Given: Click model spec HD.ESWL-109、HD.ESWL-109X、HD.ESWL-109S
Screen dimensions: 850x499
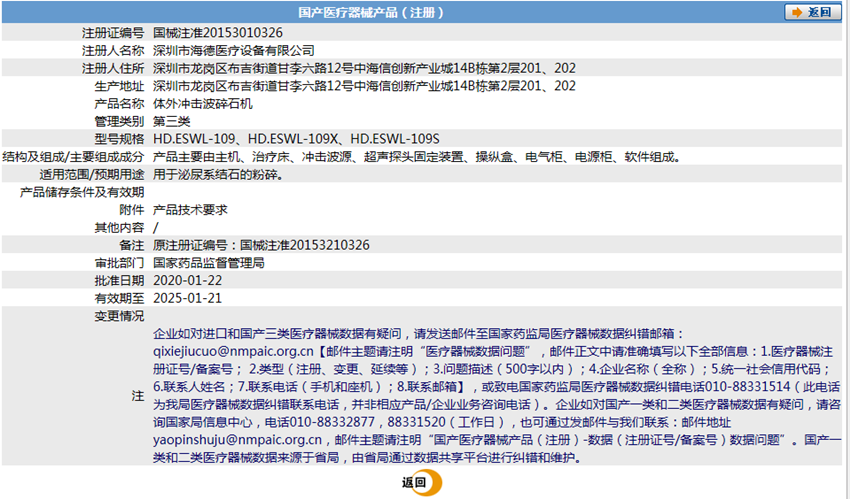Looking at the screenshot, I should tap(297, 139).
